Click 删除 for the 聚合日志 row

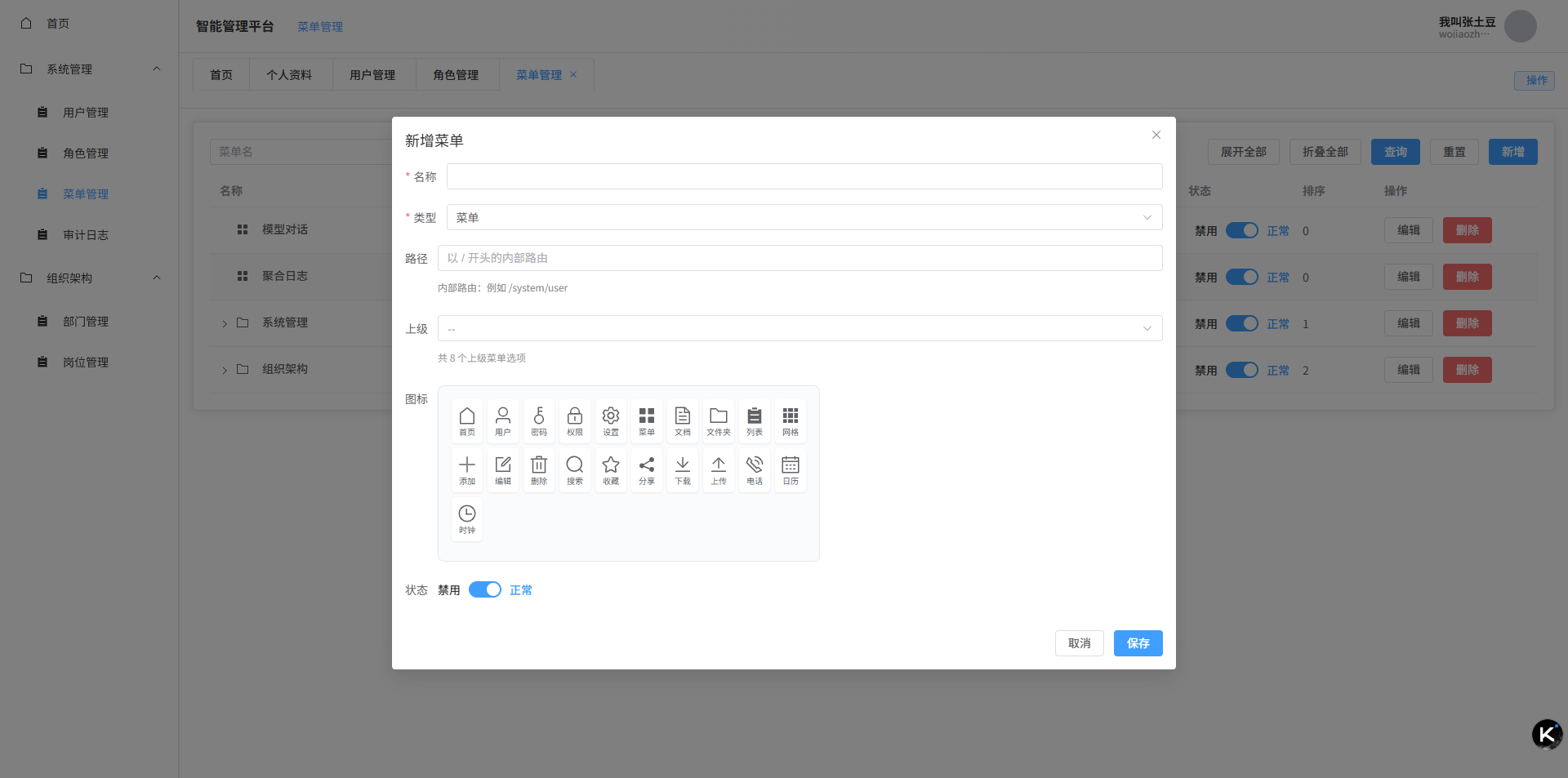click(1467, 277)
